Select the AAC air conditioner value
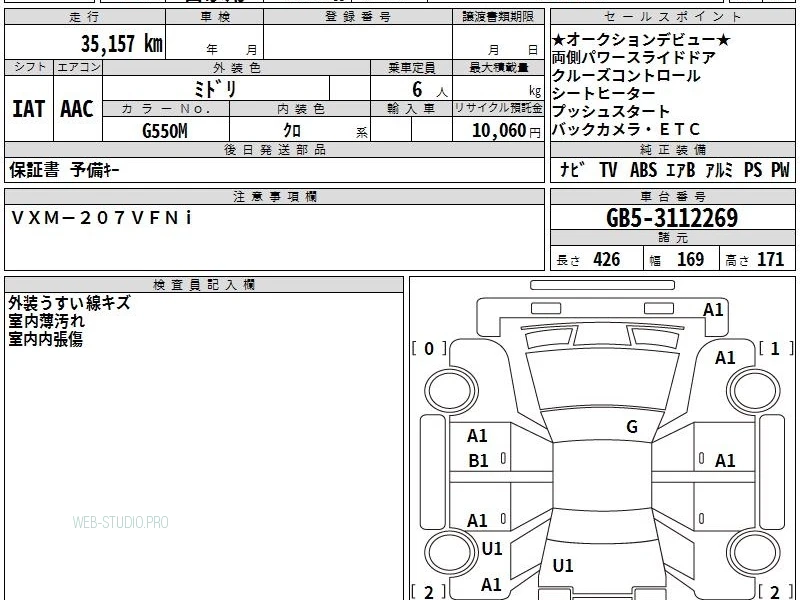800x600 pixels. 77,109
